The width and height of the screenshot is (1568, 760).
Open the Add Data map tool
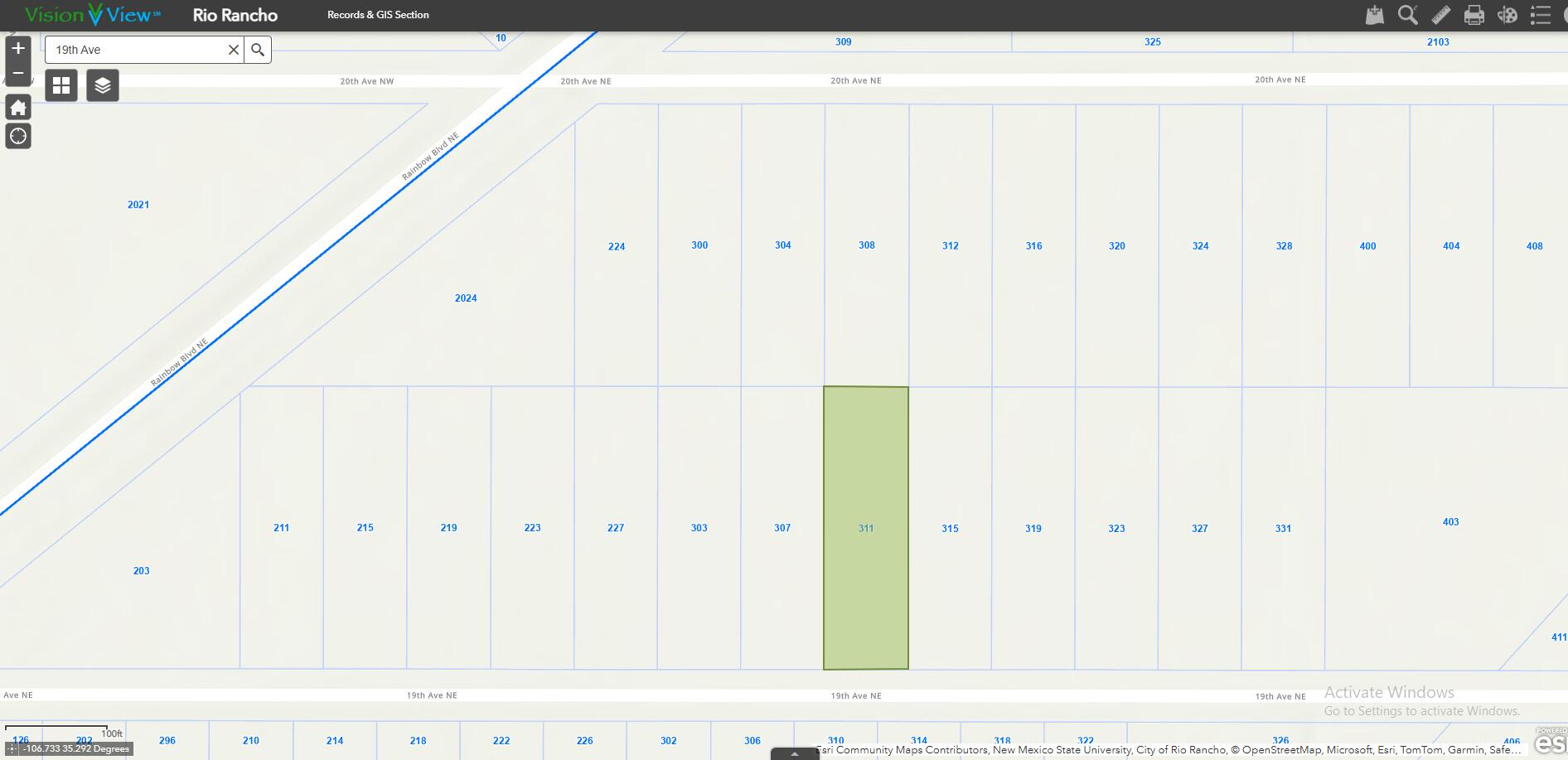[1375, 15]
